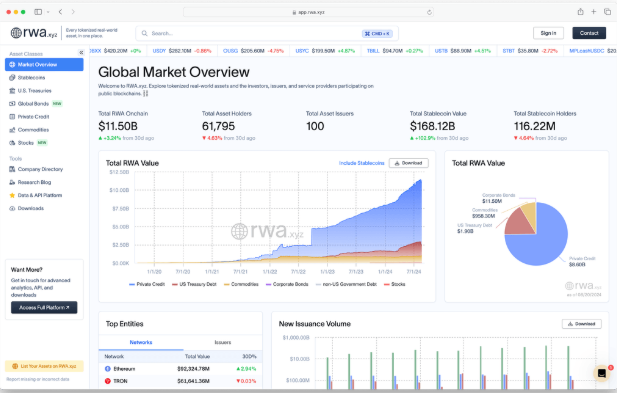Viewport: 617px width, 393px height.
Task: Collapse the sidebar with the double-chevron icon
Action: pos(81,52)
